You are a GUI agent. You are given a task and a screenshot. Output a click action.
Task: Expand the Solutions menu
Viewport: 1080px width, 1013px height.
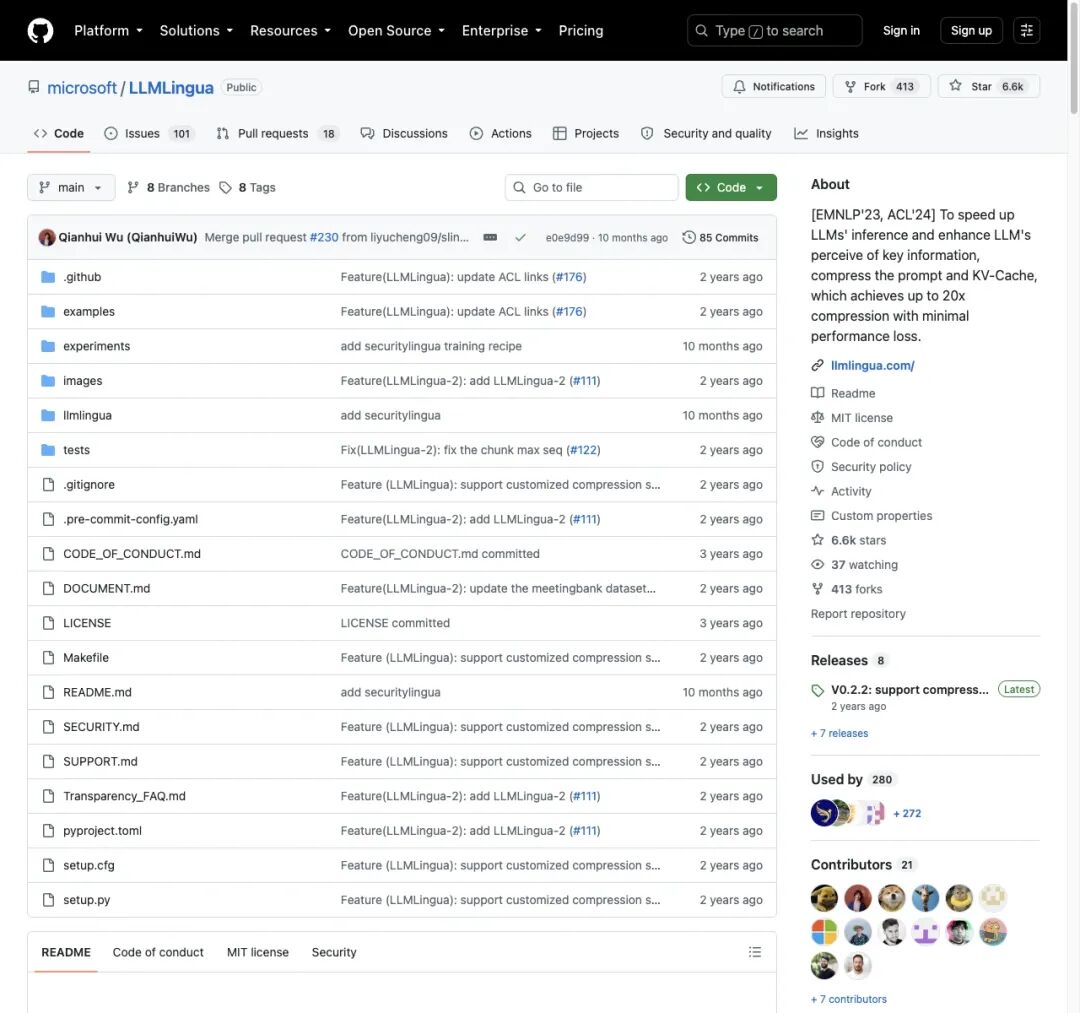(196, 30)
